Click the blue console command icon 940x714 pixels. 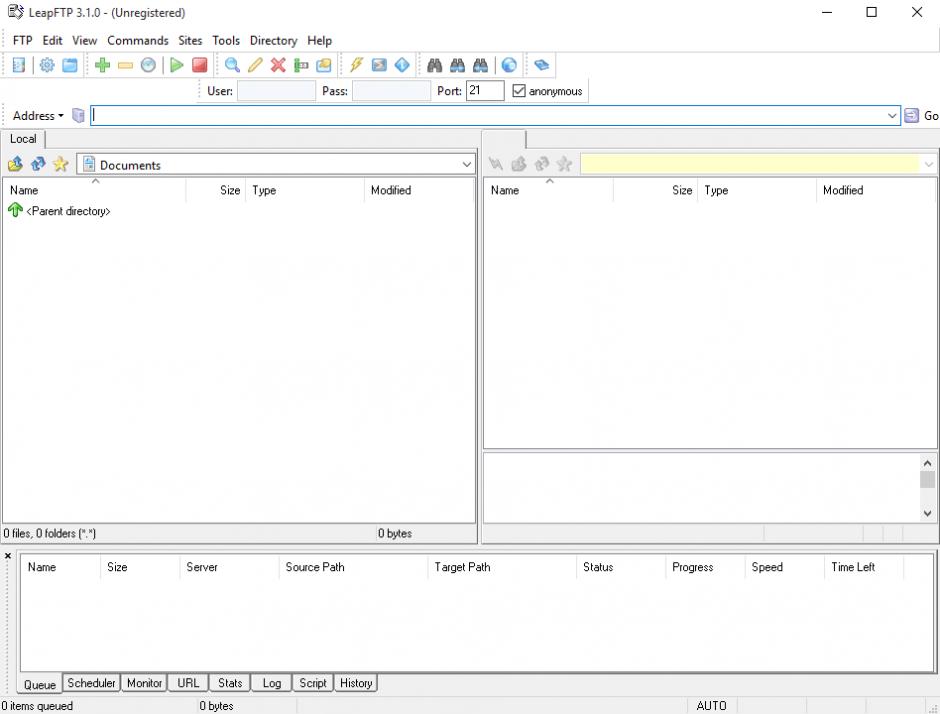(x=379, y=65)
